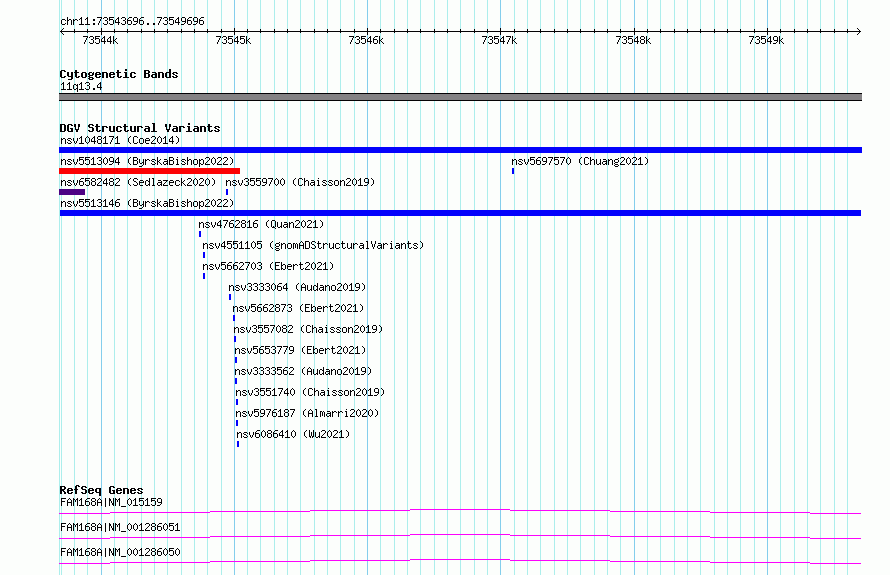The height and width of the screenshot is (575, 890).
Task: Click variant label nsv5697570 (Chuang2021)
Action: [580, 161]
